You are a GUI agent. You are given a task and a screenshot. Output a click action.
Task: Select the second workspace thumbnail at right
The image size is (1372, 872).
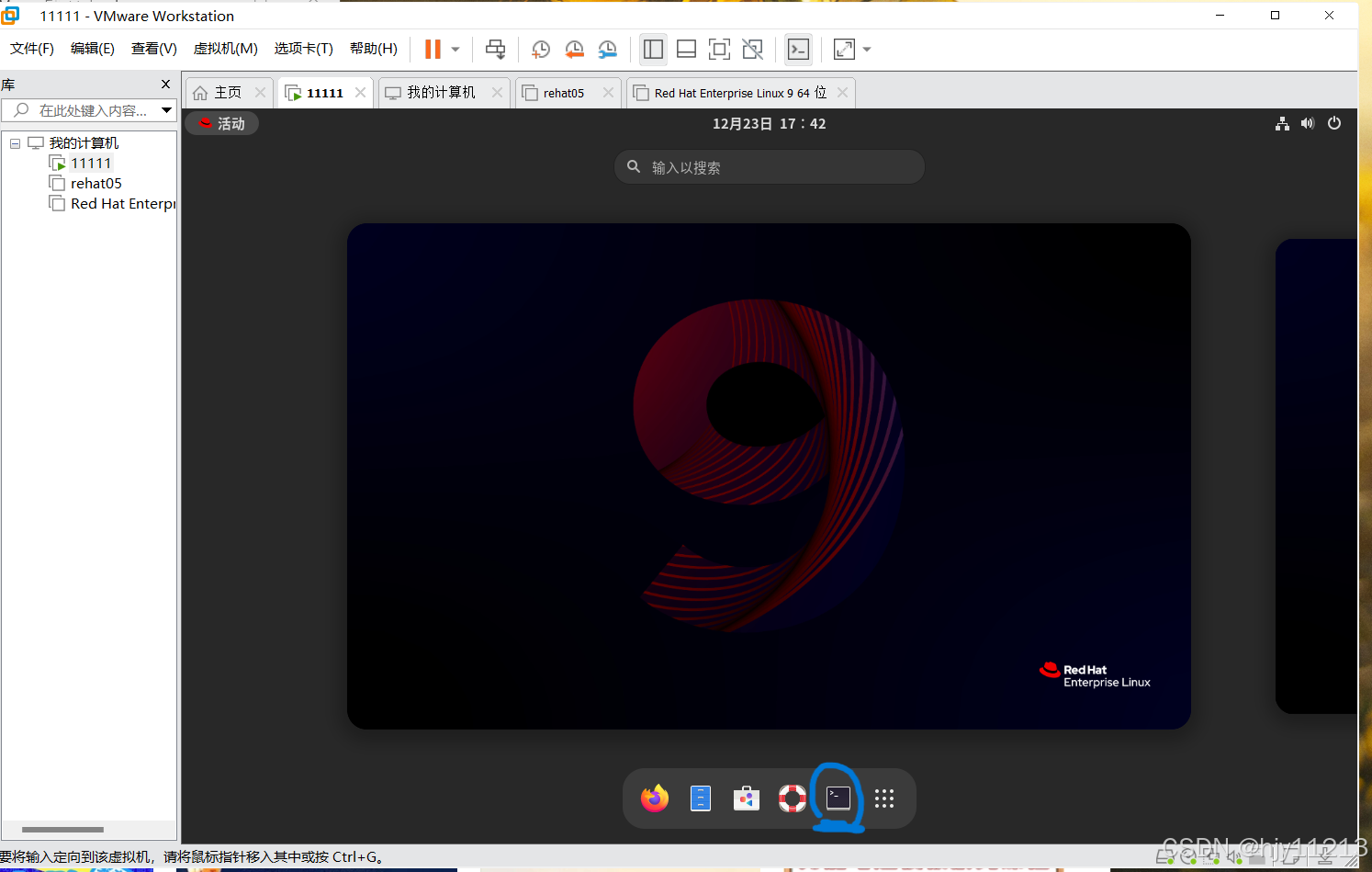pos(1316,476)
